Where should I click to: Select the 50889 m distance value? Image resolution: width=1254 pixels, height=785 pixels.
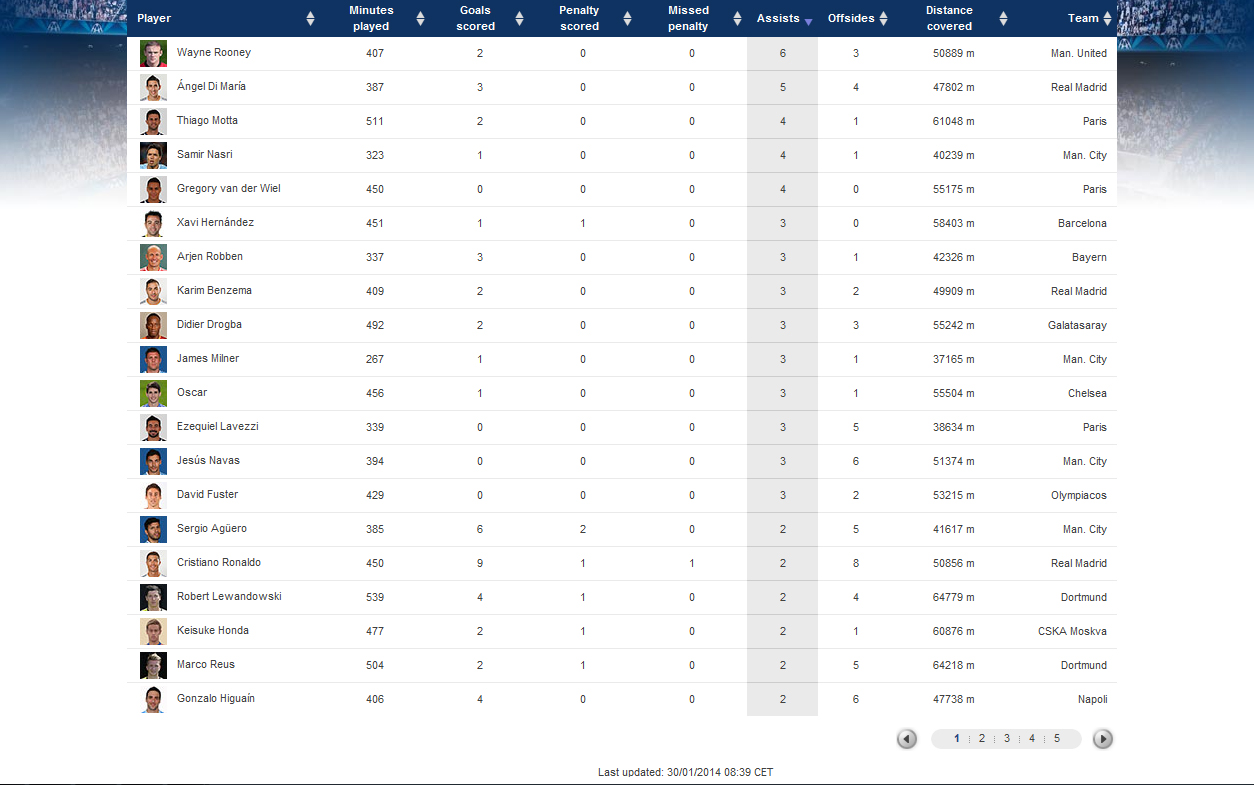pos(953,53)
